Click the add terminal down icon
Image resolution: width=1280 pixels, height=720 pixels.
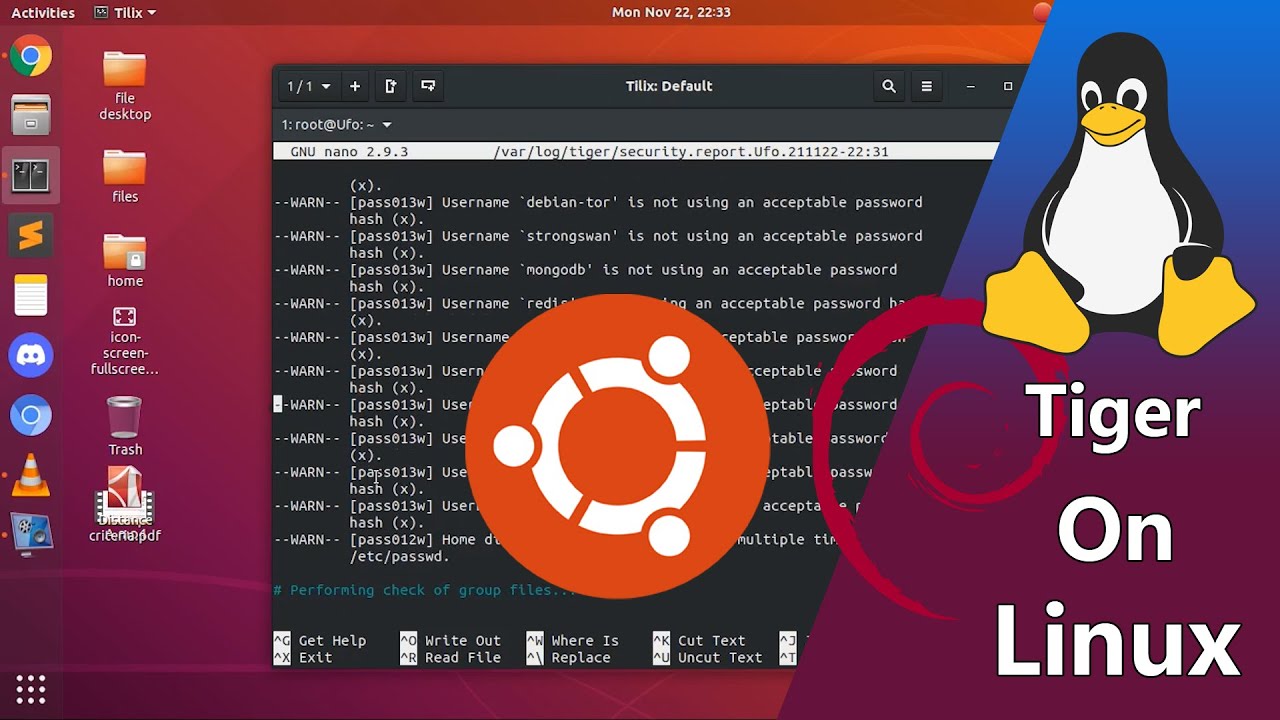428,86
